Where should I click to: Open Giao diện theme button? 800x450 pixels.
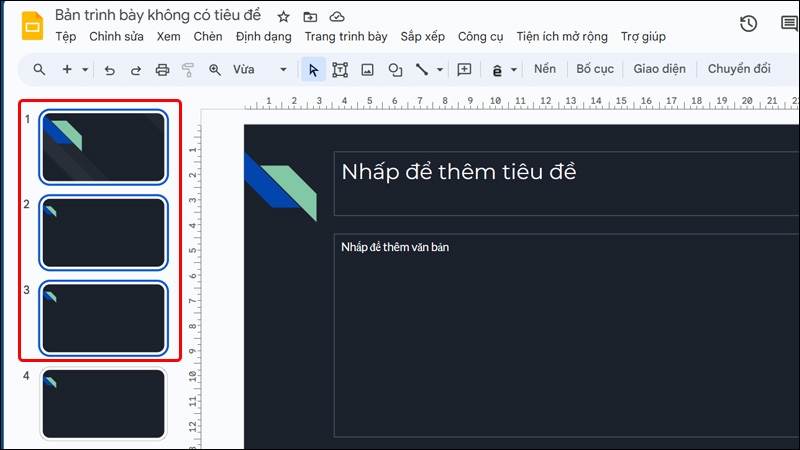pyautogui.click(x=659, y=69)
